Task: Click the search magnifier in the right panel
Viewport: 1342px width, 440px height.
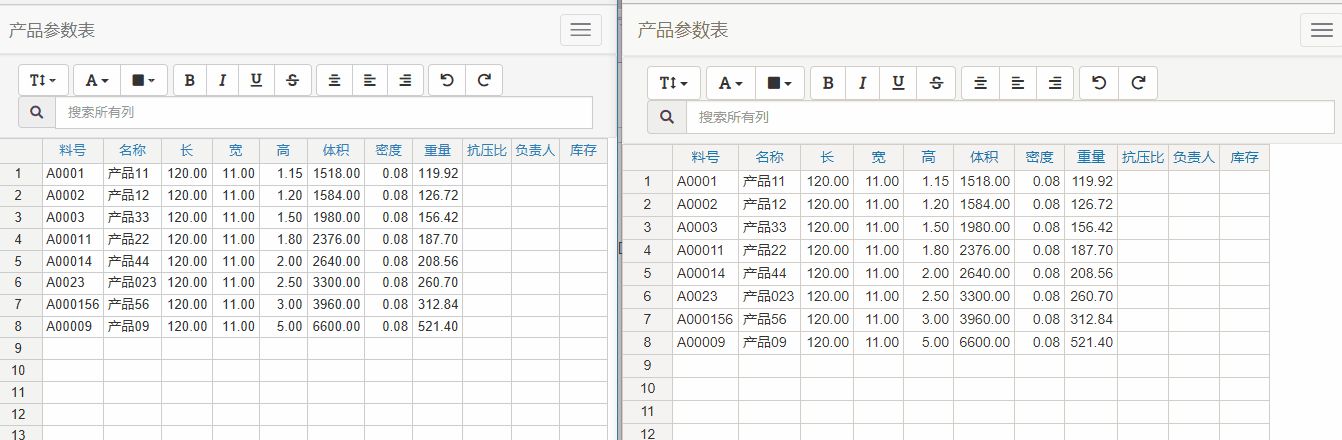Action: [667, 117]
